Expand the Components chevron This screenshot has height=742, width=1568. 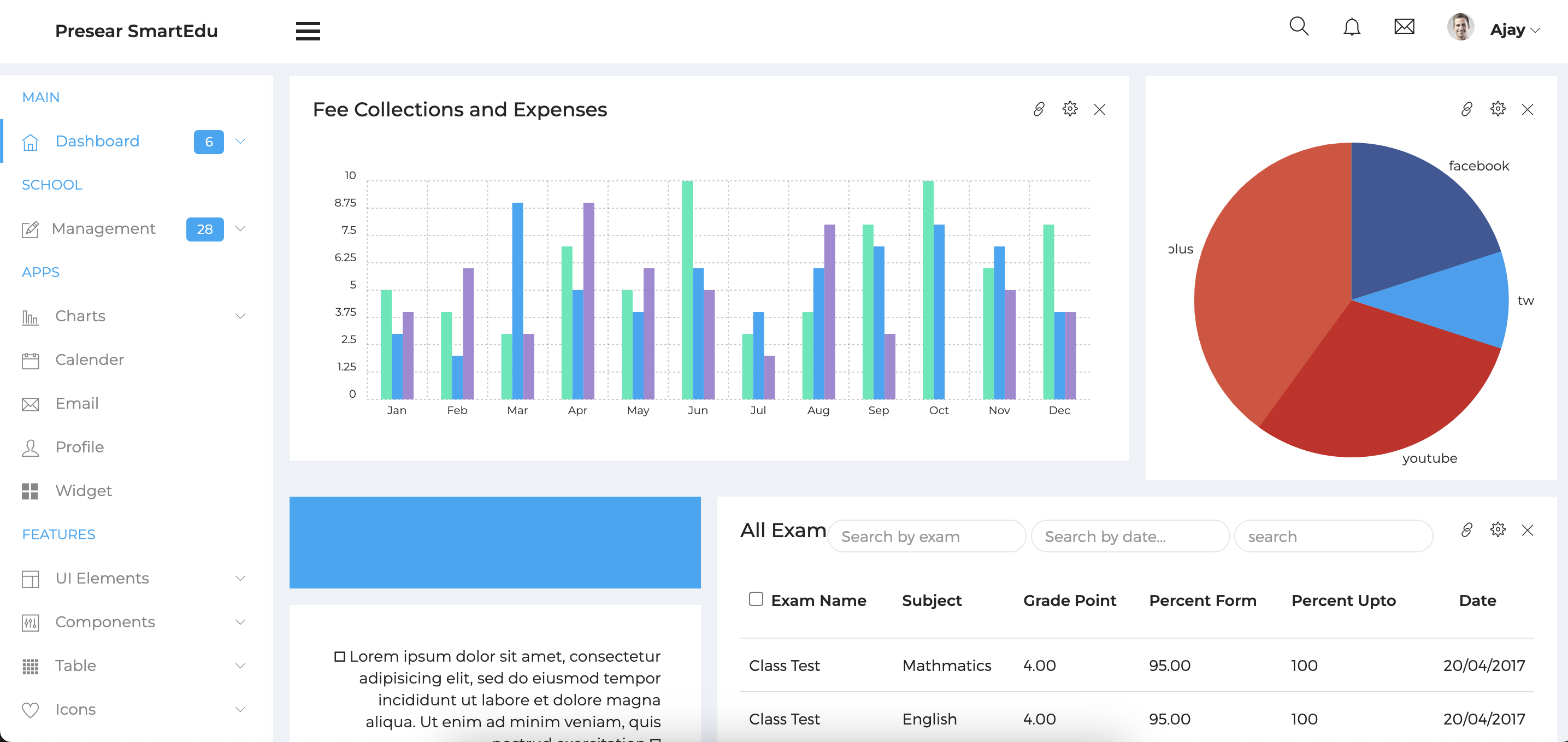pos(240,622)
